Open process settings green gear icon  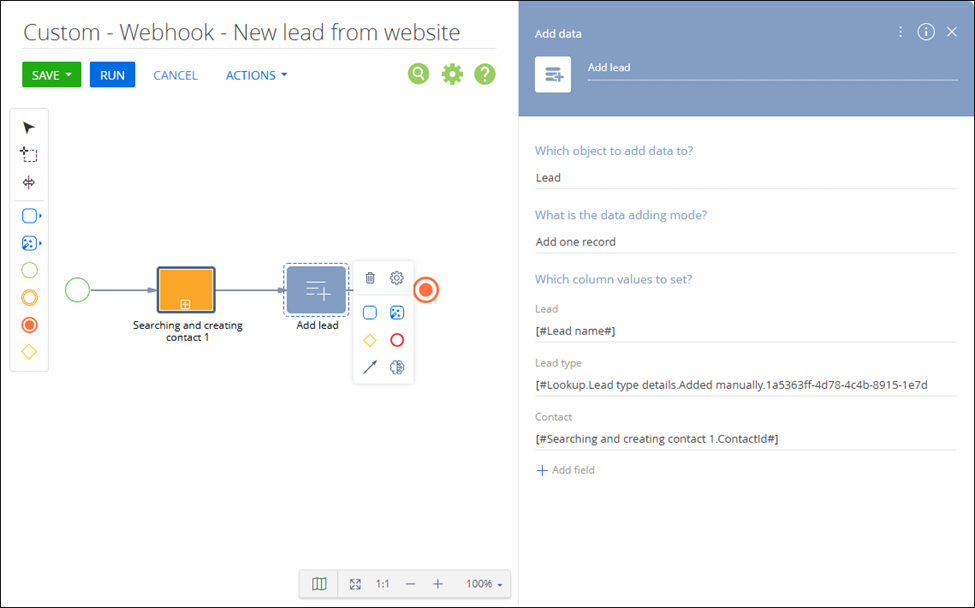pos(452,74)
